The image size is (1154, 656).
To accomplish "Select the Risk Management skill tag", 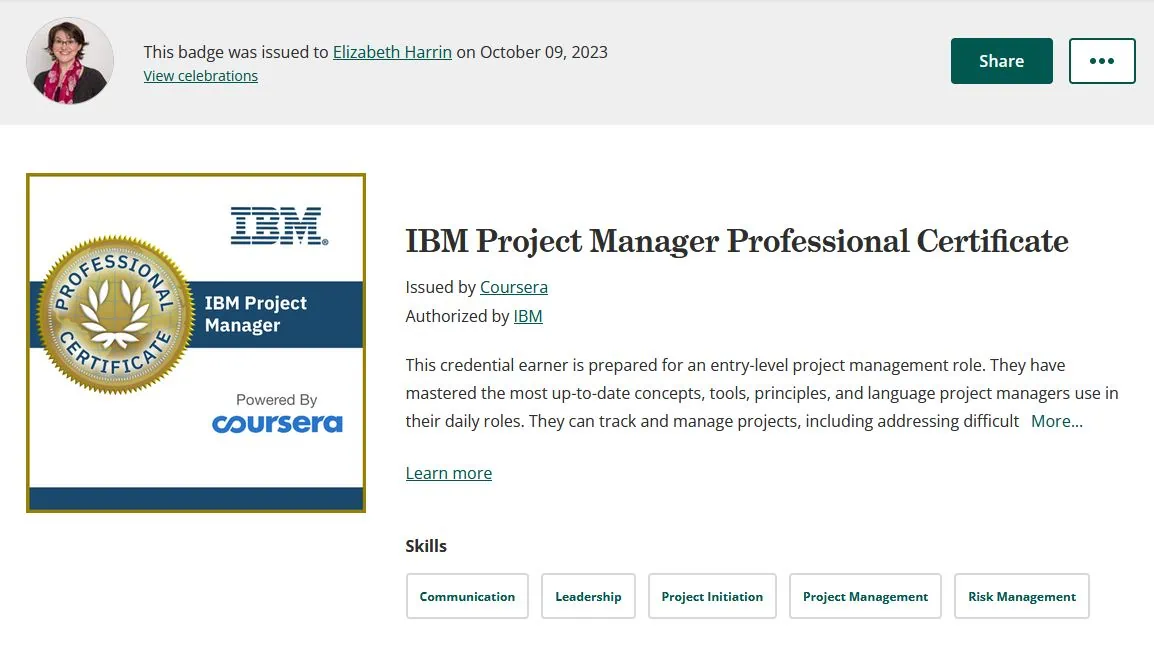I will (x=1022, y=596).
